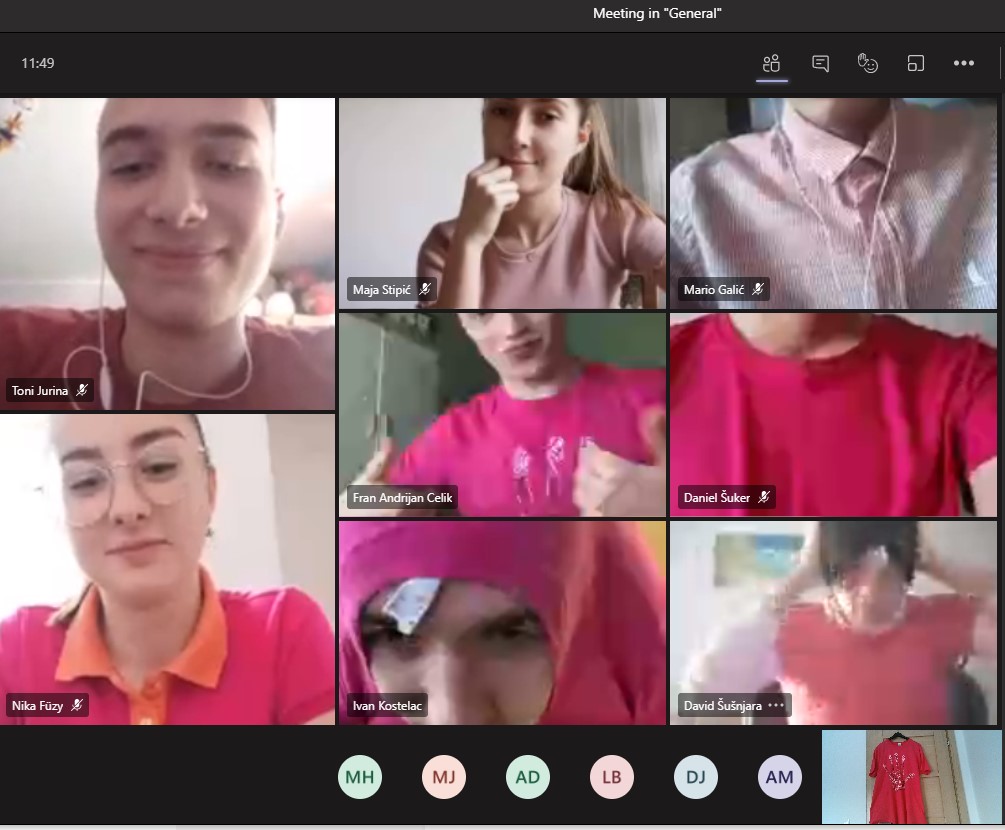Click muted mic icon beside Maja Stipić
Viewport: 1005px width, 830px height.
pyautogui.click(x=425, y=290)
